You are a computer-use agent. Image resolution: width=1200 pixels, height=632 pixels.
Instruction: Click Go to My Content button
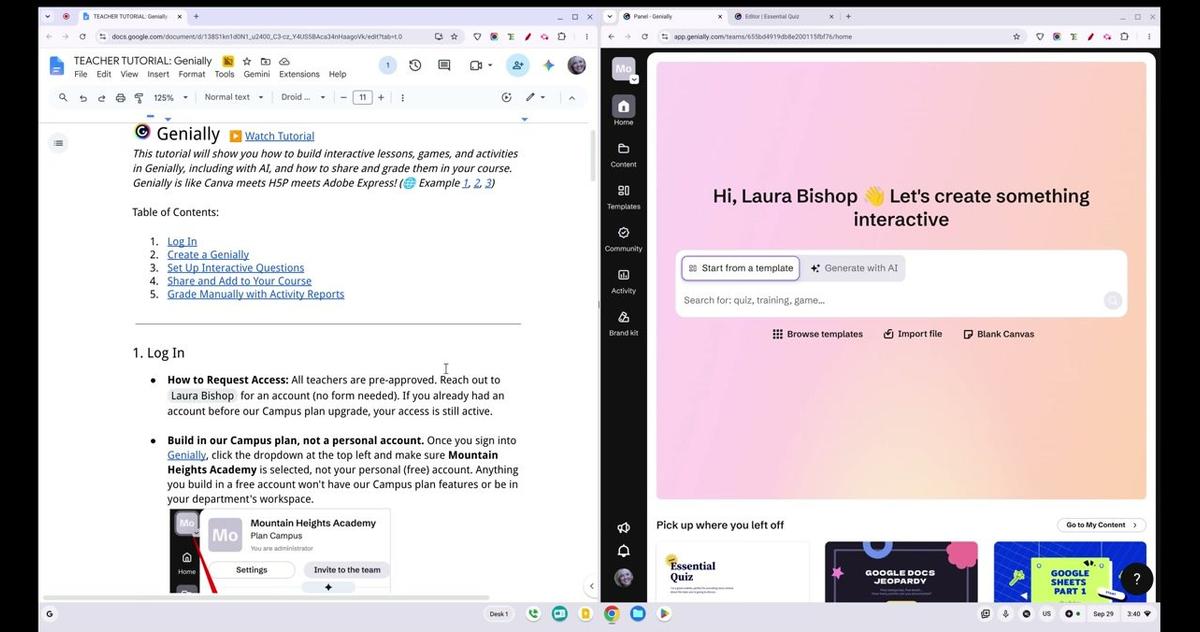pos(1101,525)
